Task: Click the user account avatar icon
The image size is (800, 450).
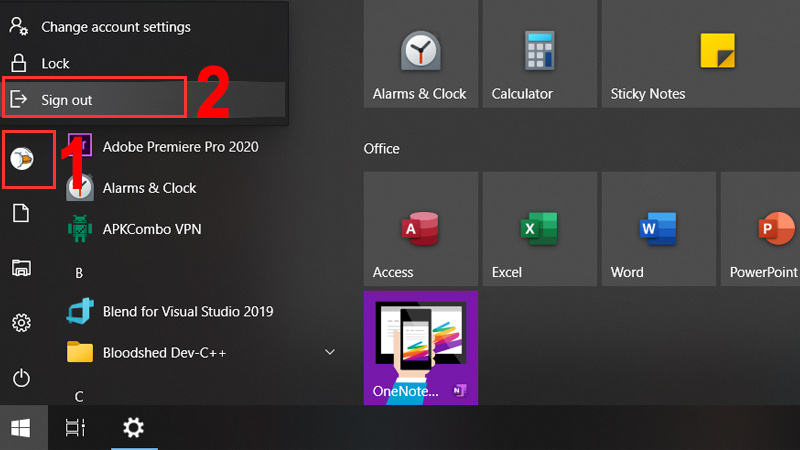Action: (22, 159)
